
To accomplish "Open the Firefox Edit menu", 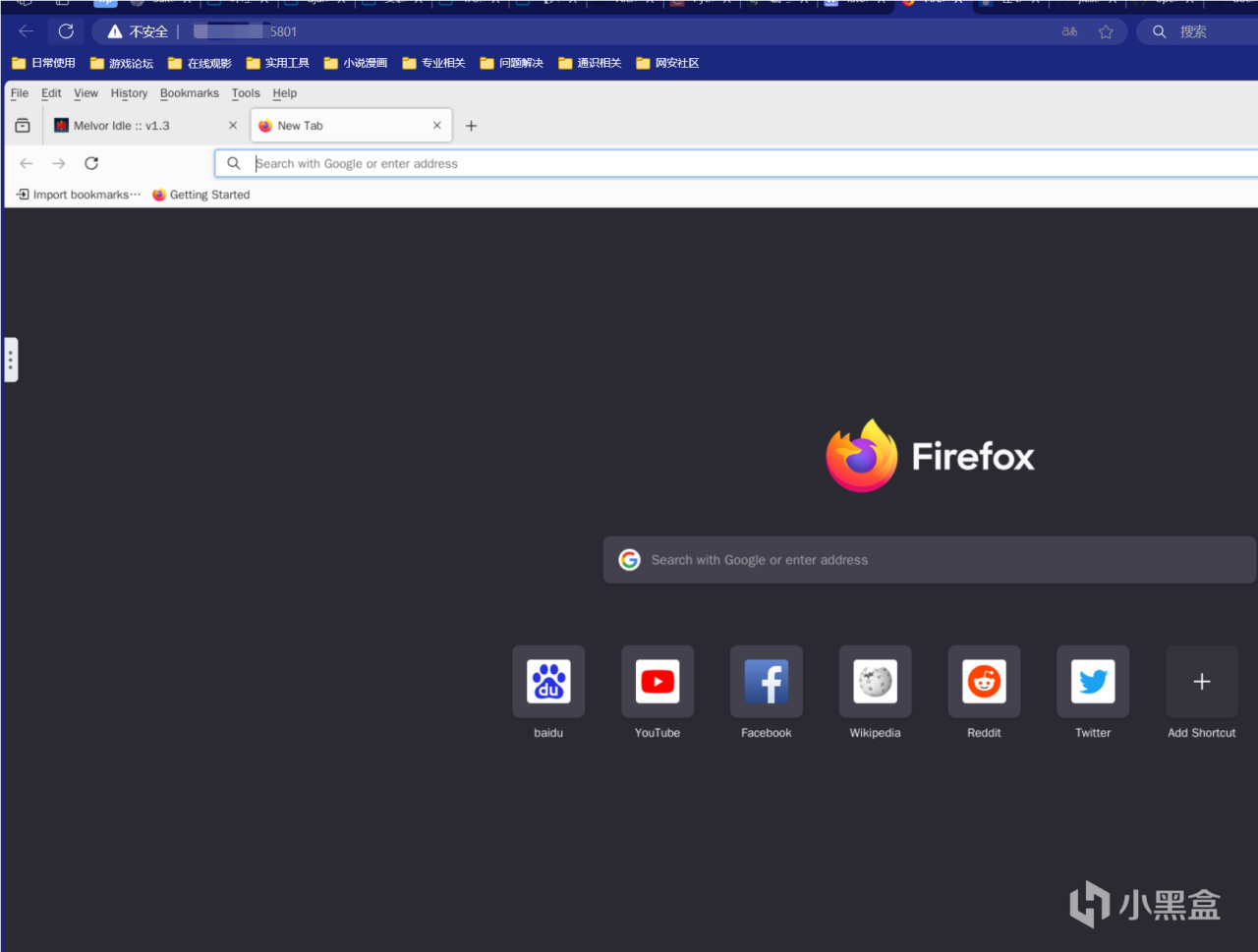I will (51, 93).
